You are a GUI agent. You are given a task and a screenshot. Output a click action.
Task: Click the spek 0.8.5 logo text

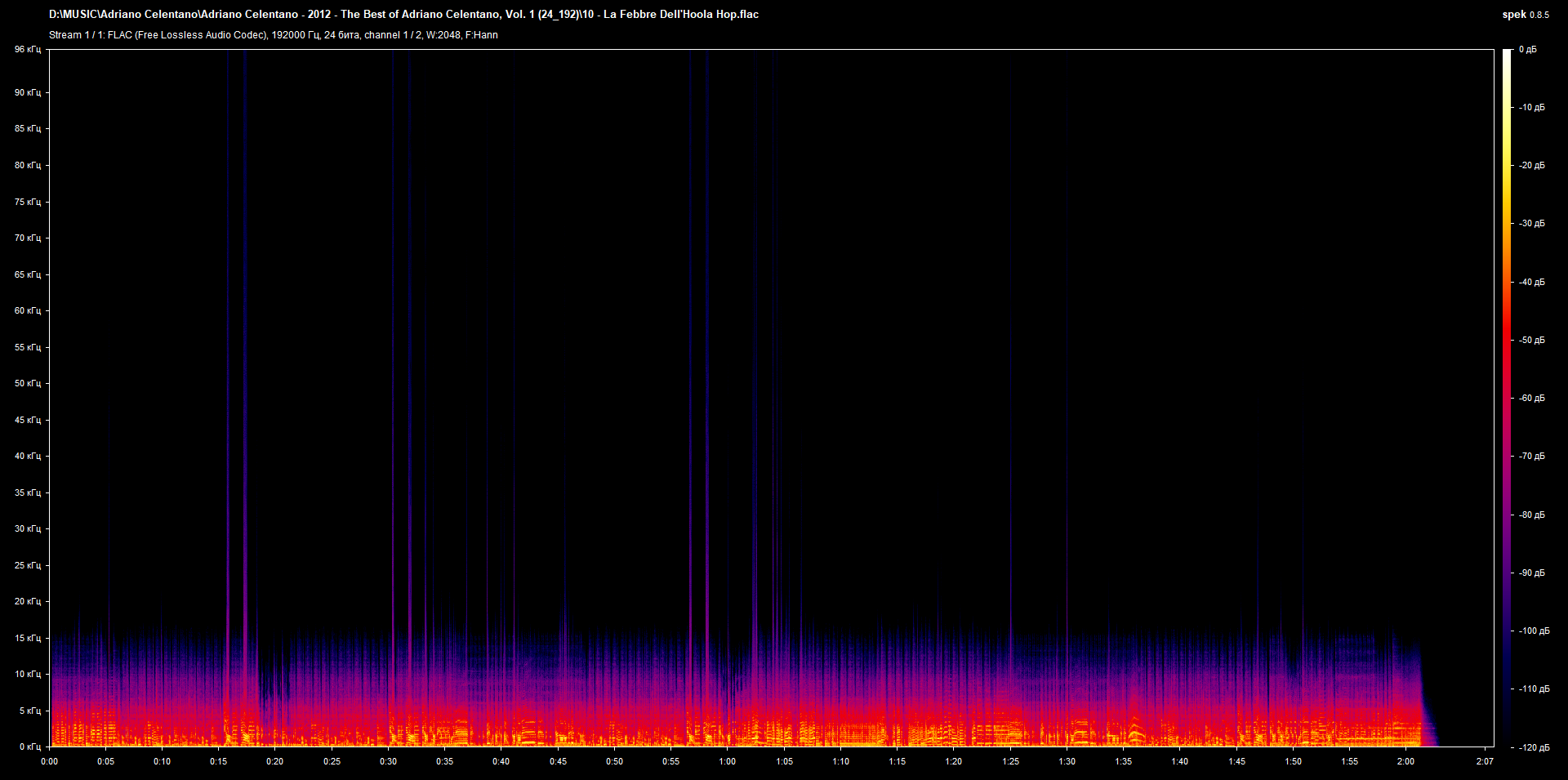click(1526, 15)
